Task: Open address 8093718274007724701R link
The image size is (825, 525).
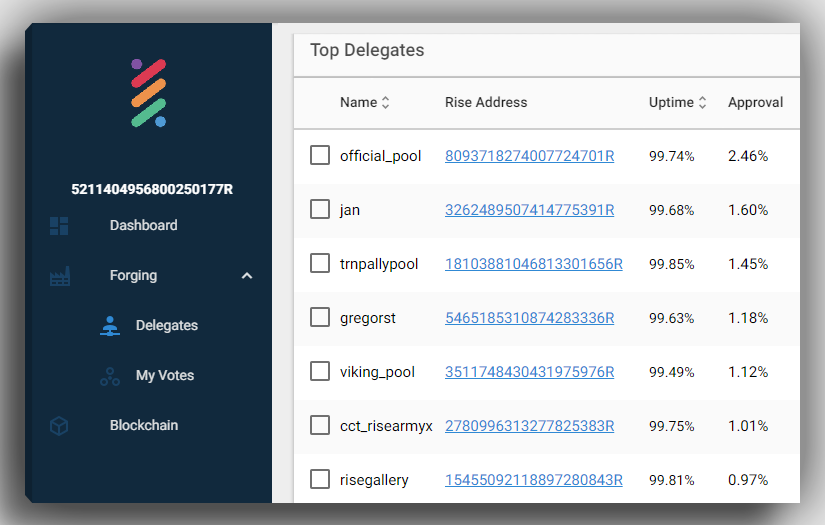Action: [529, 156]
